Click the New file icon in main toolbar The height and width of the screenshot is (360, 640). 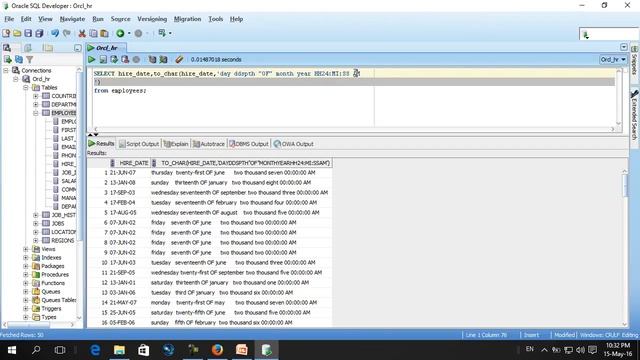(x=6, y=33)
